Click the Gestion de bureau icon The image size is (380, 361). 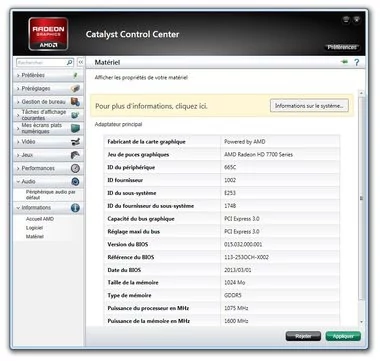coord(76,102)
